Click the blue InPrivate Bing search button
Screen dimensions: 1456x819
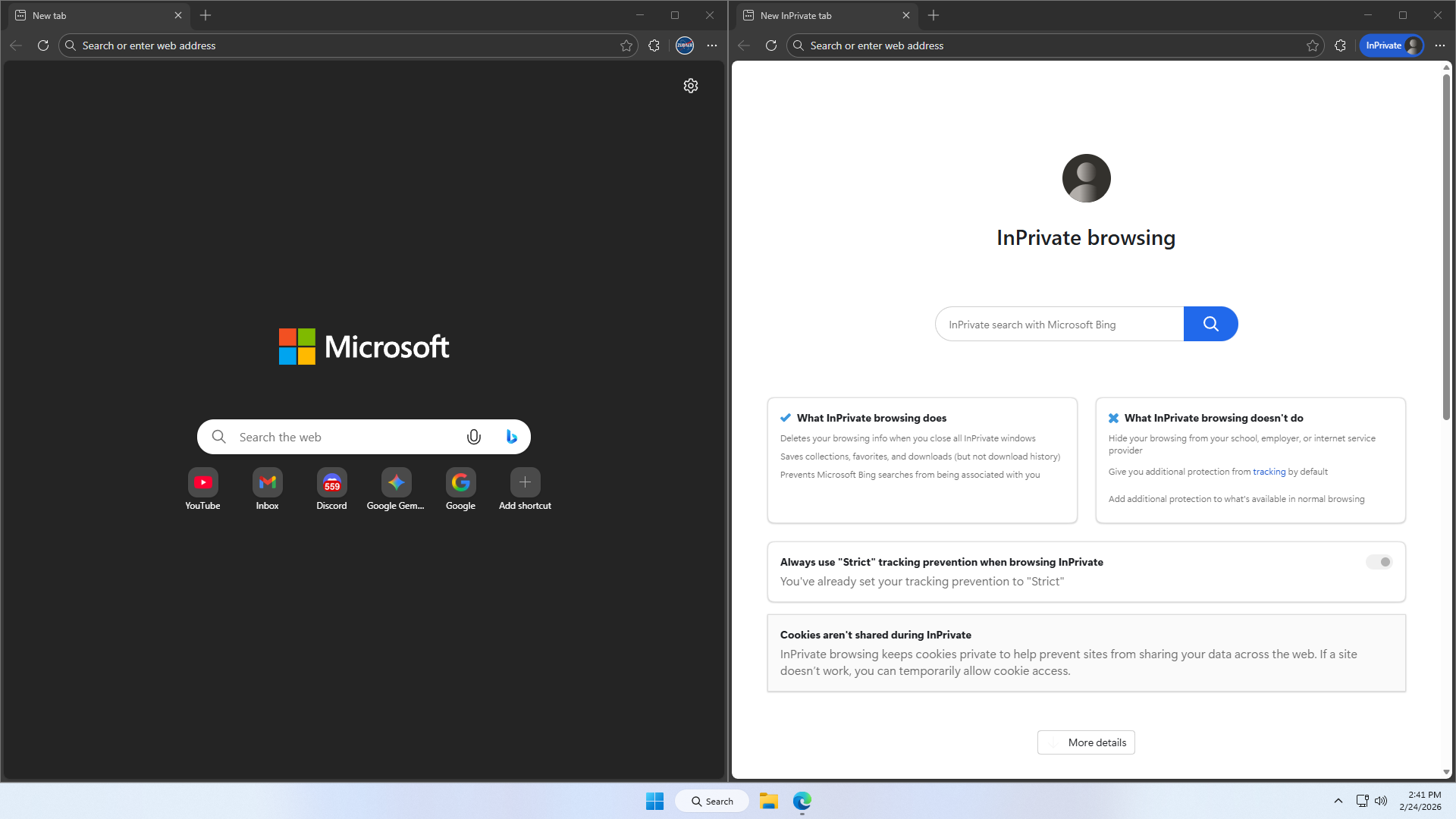1210,324
